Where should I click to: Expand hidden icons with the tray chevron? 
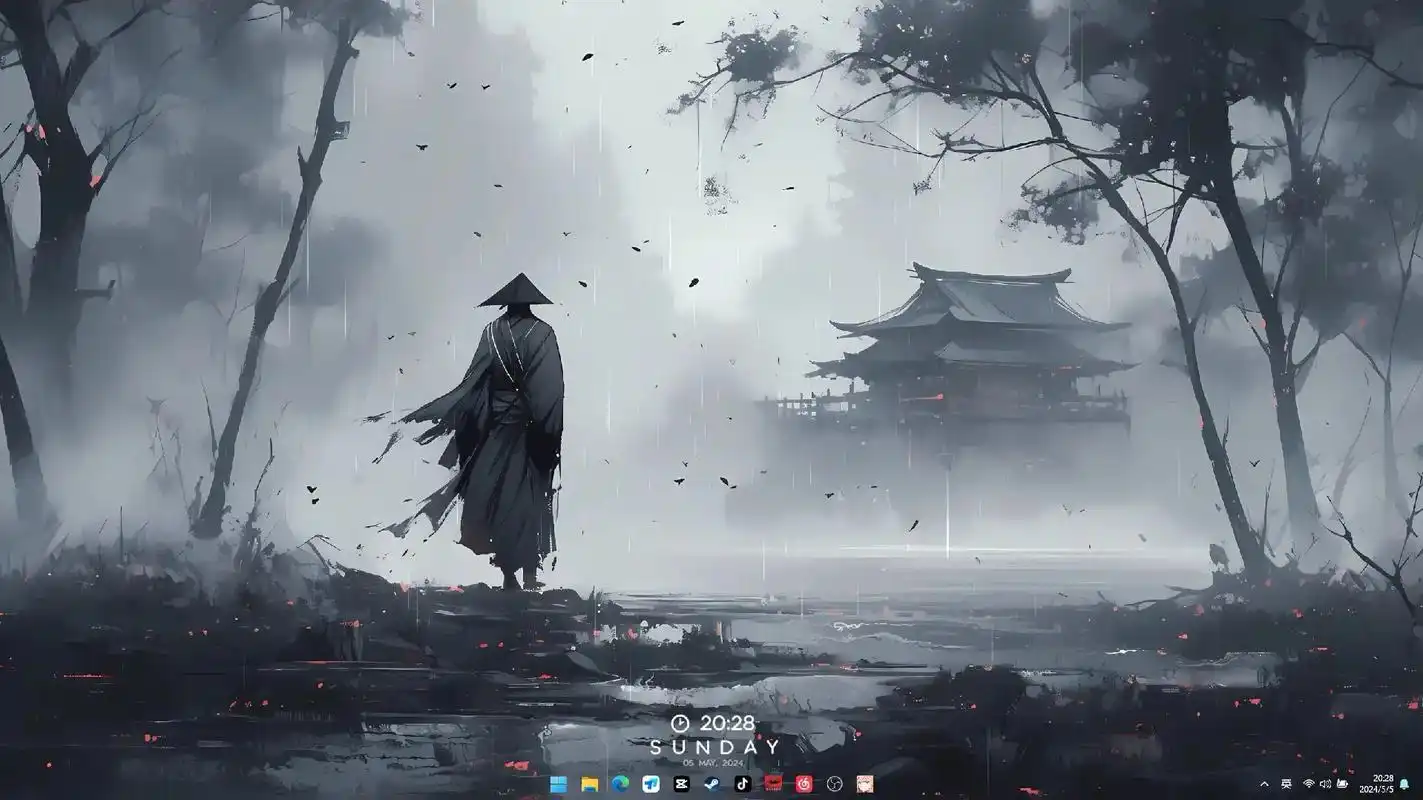click(1265, 785)
